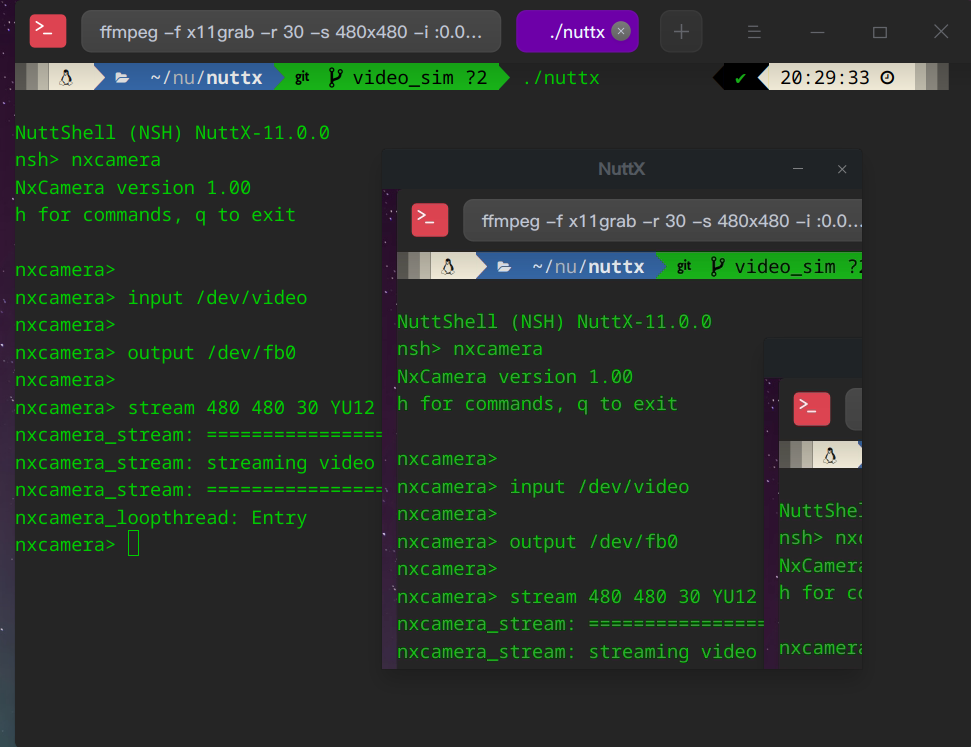971x747 pixels.
Task: Click 'nxcamera_stream: streaming video' in the outer terminal
Action: coord(195,463)
